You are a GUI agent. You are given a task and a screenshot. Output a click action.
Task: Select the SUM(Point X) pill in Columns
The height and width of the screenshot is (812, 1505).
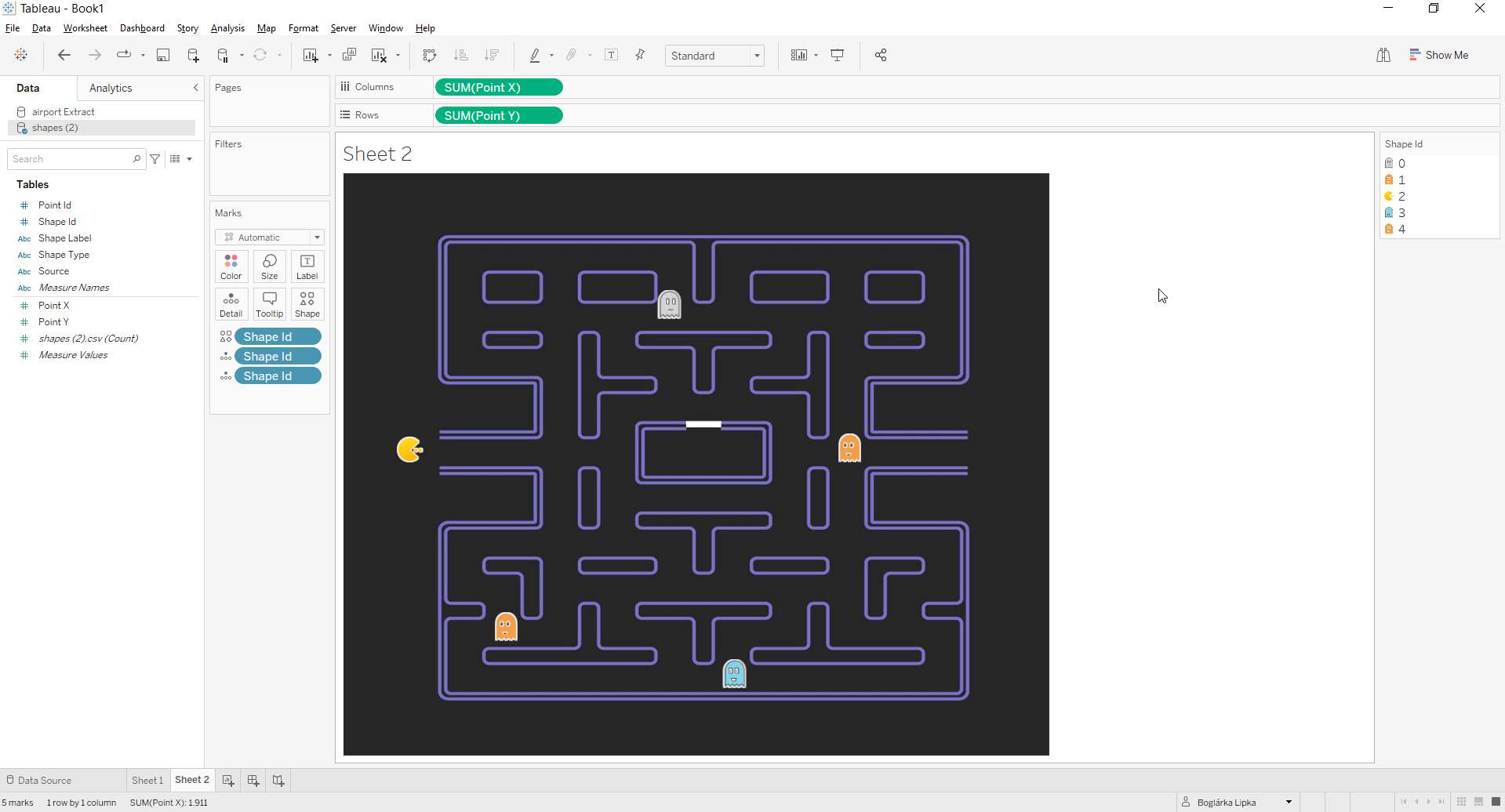[x=498, y=87]
